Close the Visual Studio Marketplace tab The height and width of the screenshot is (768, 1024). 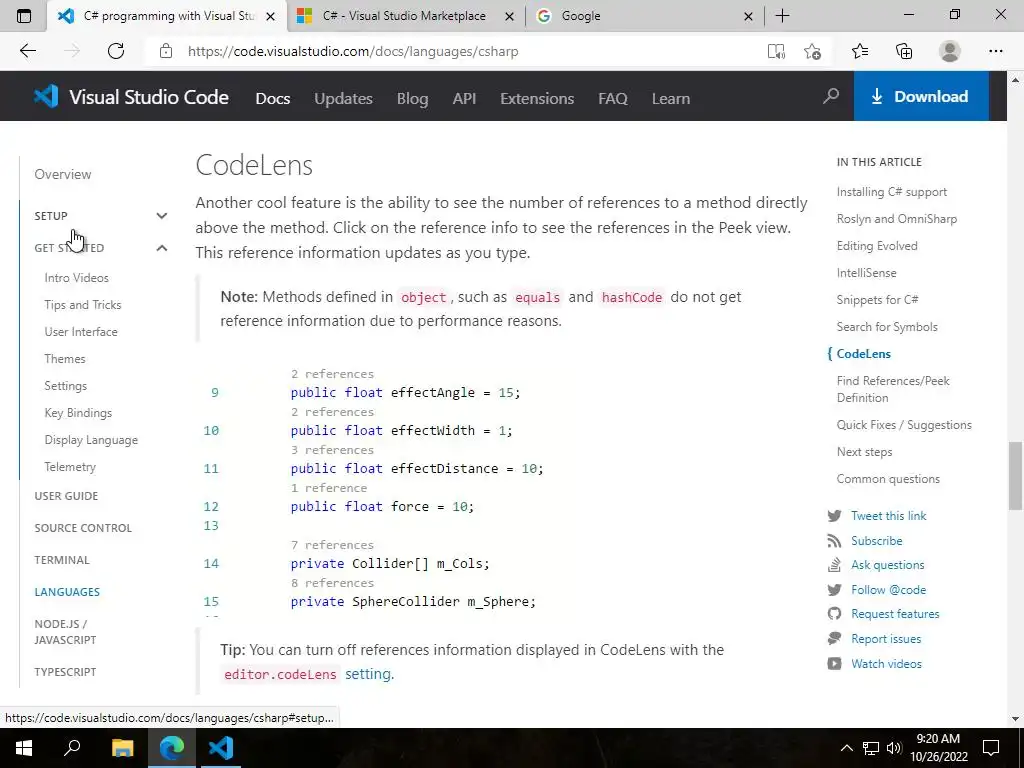tap(509, 16)
